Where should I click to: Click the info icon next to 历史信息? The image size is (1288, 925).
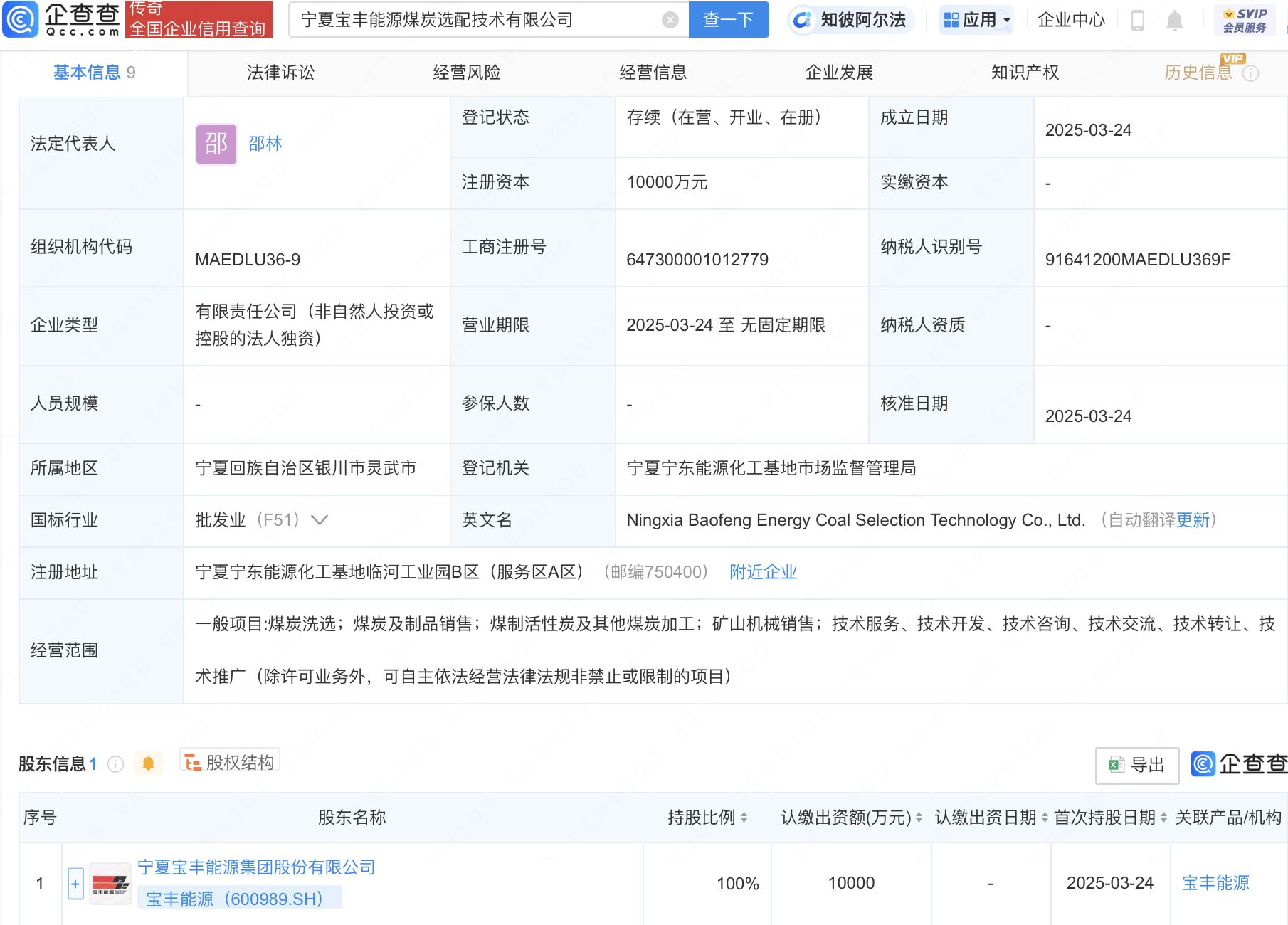click(x=1250, y=73)
